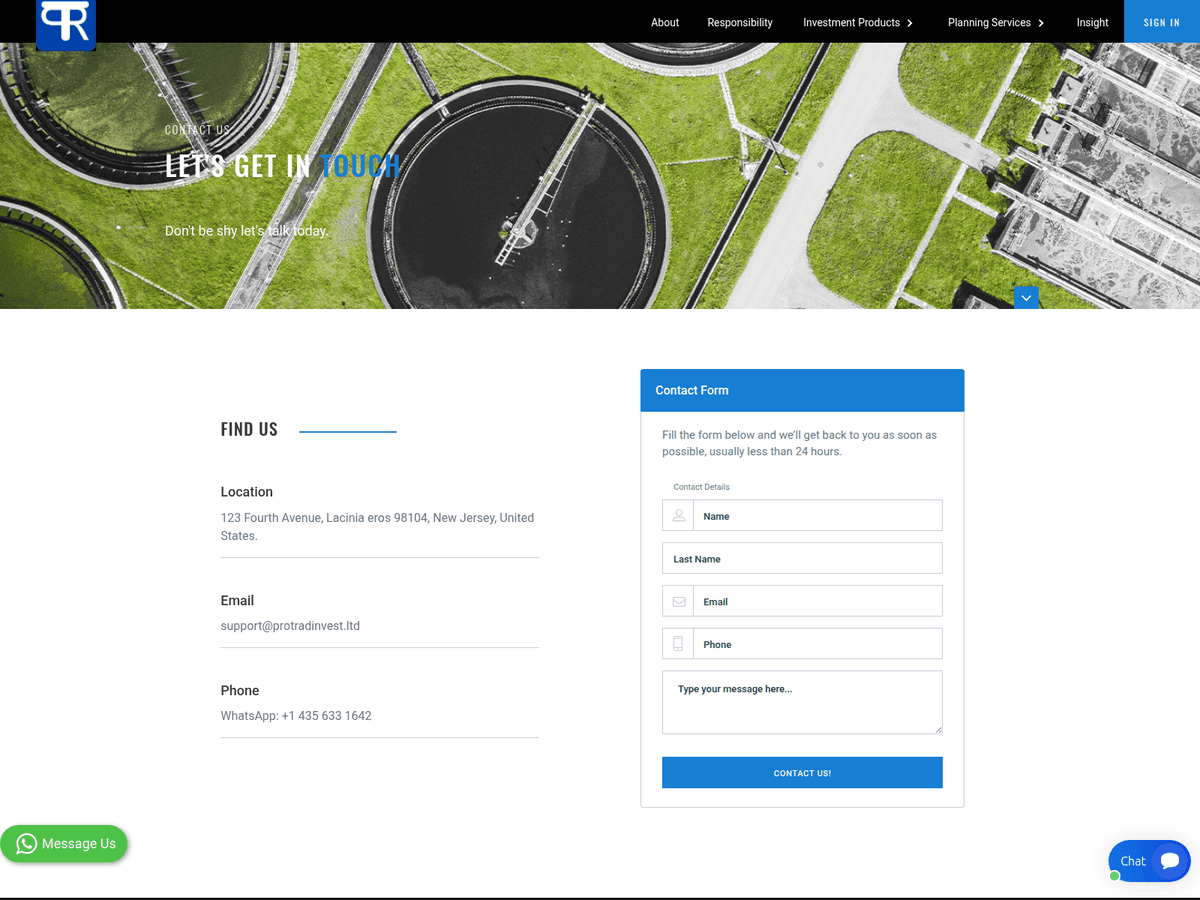Go to the Responsibility page
The width and height of the screenshot is (1200, 900).
(x=740, y=22)
